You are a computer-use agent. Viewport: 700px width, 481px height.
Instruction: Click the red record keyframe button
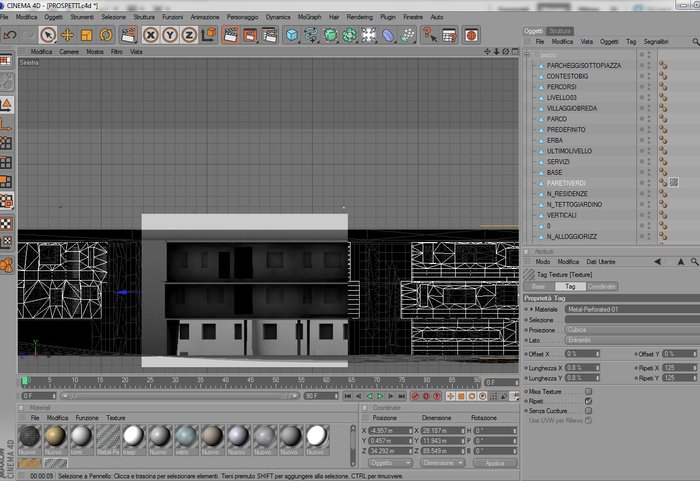416,396
